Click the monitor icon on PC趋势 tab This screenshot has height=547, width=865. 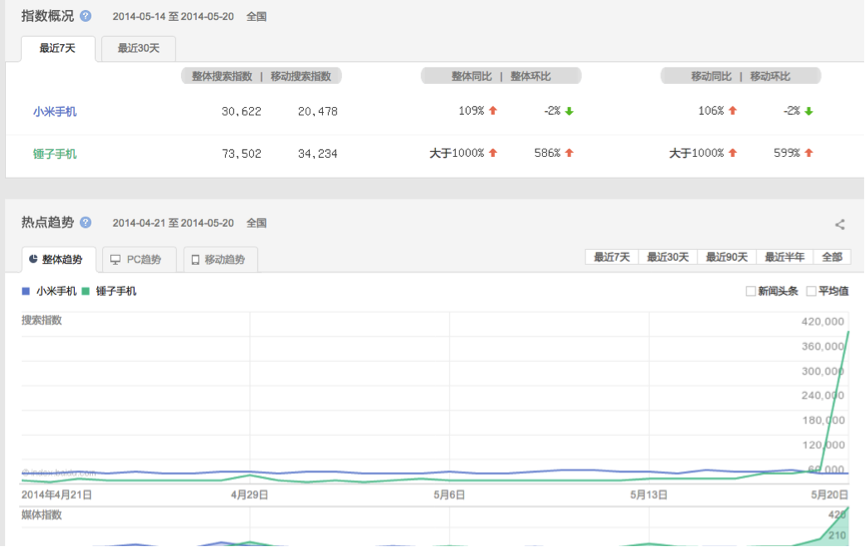click(x=115, y=260)
